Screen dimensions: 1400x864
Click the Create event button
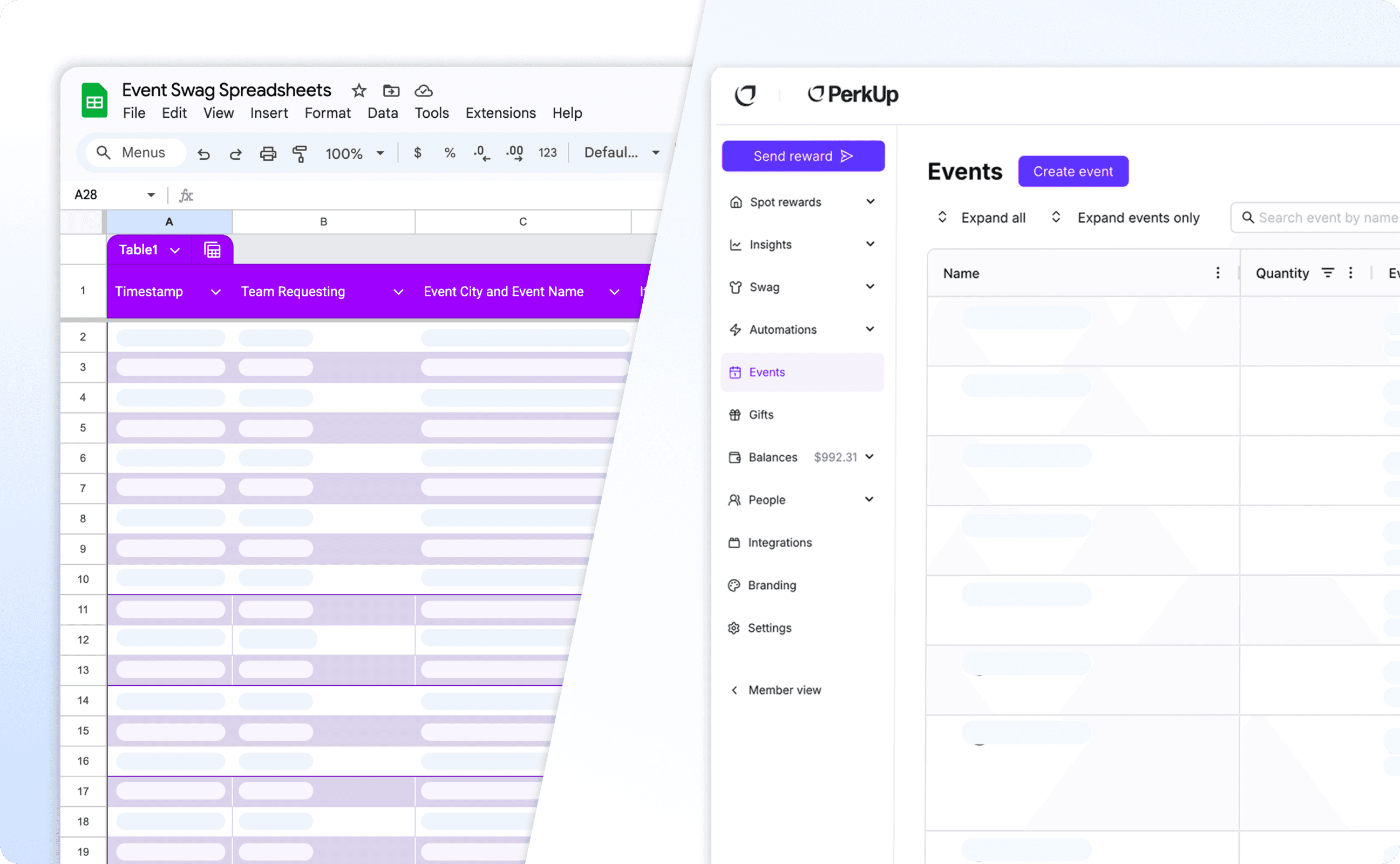pyautogui.click(x=1073, y=171)
